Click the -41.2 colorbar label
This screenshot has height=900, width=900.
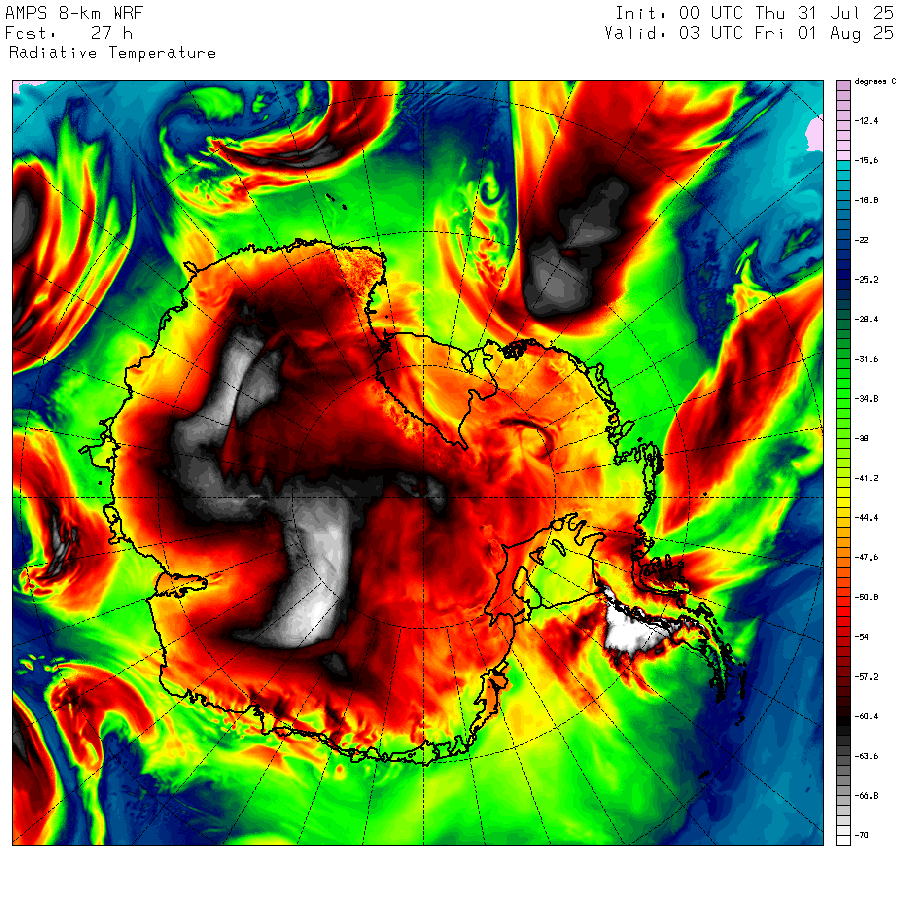coord(866,478)
